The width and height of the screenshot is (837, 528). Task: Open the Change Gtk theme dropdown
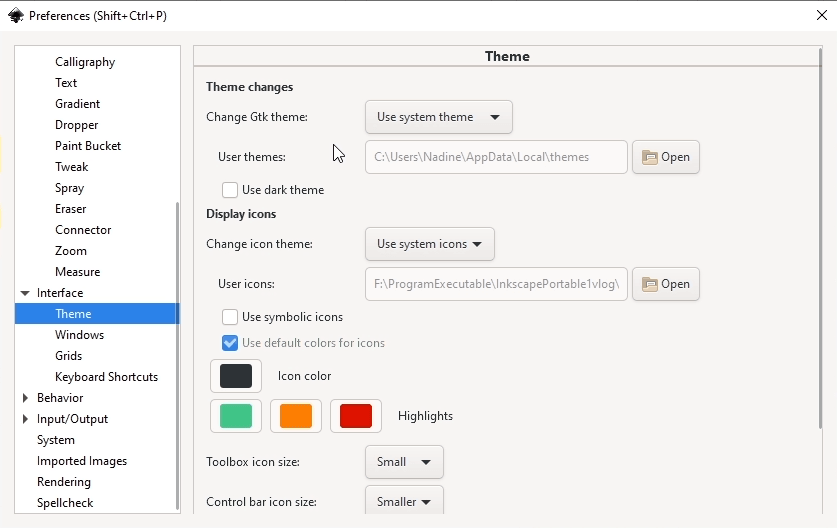[x=439, y=117]
